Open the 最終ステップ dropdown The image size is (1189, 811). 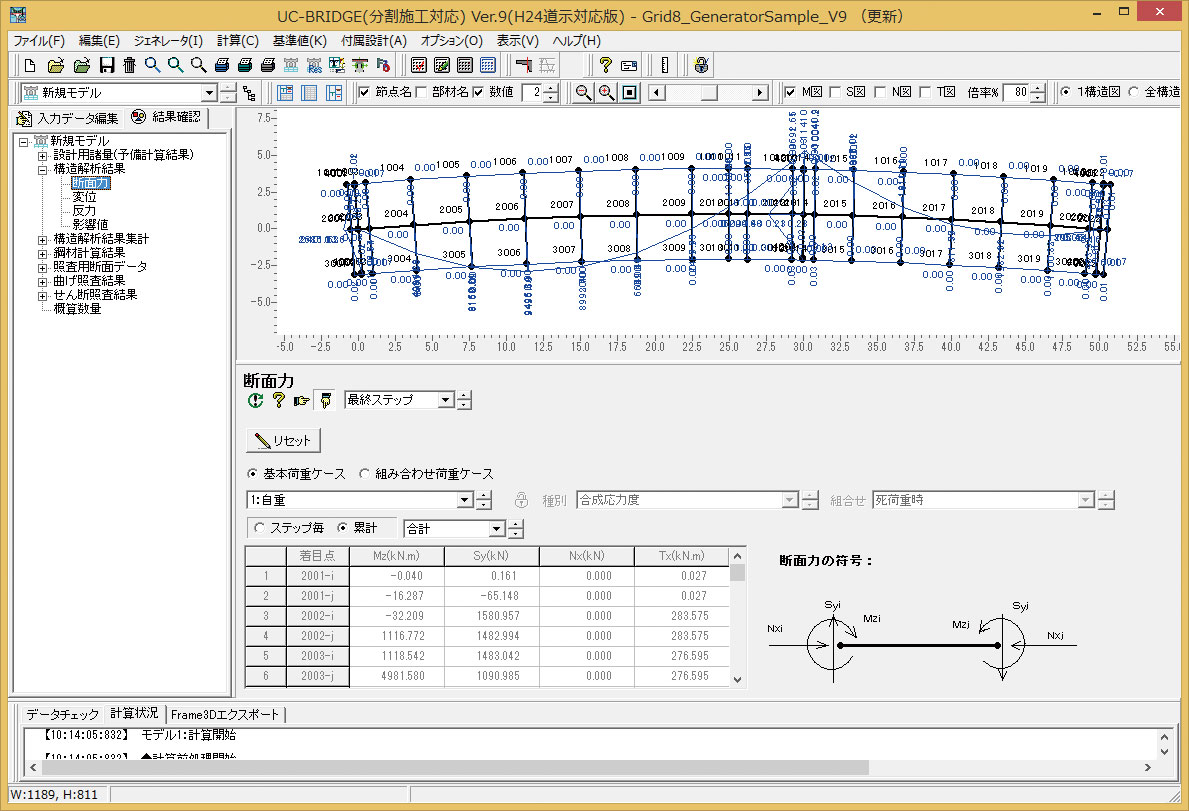click(445, 400)
